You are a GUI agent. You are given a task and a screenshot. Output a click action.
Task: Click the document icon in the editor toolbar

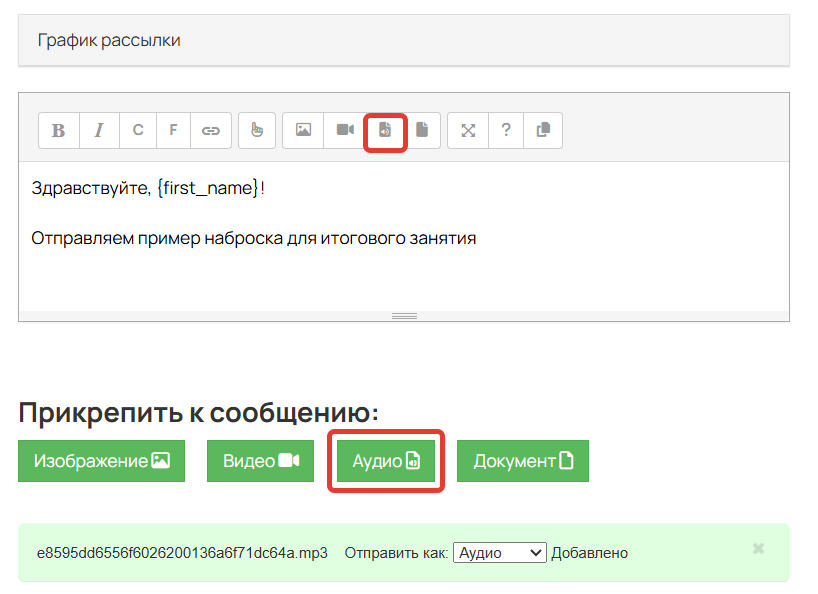point(423,130)
